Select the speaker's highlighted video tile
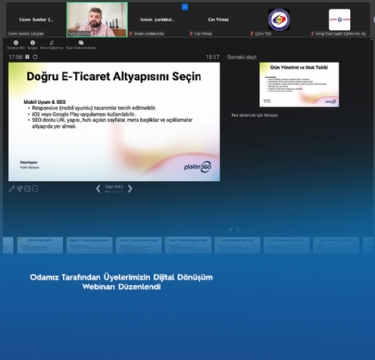Image resolution: width=375 pixels, height=360 pixels. click(x=97, y=20)
